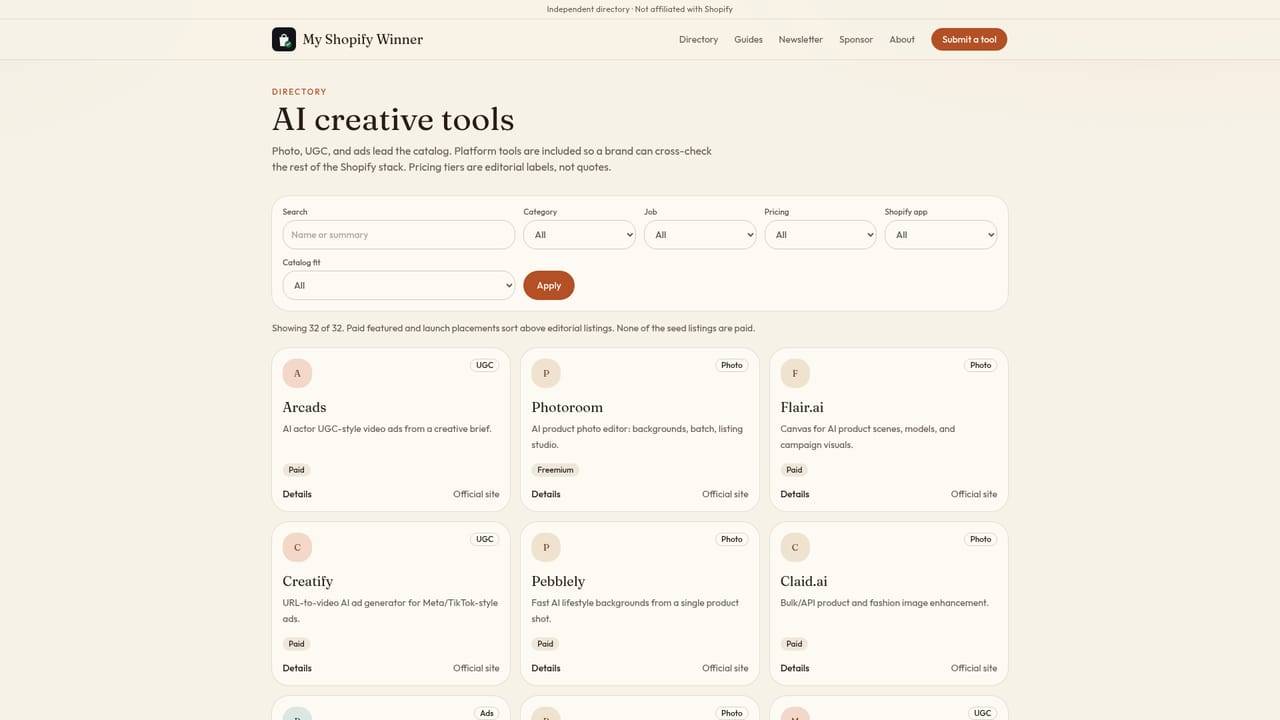The height and width of the screenshot is (720, 1280).
Task: Click the UGC tag on the Creatify card
Action: point(485,539)
